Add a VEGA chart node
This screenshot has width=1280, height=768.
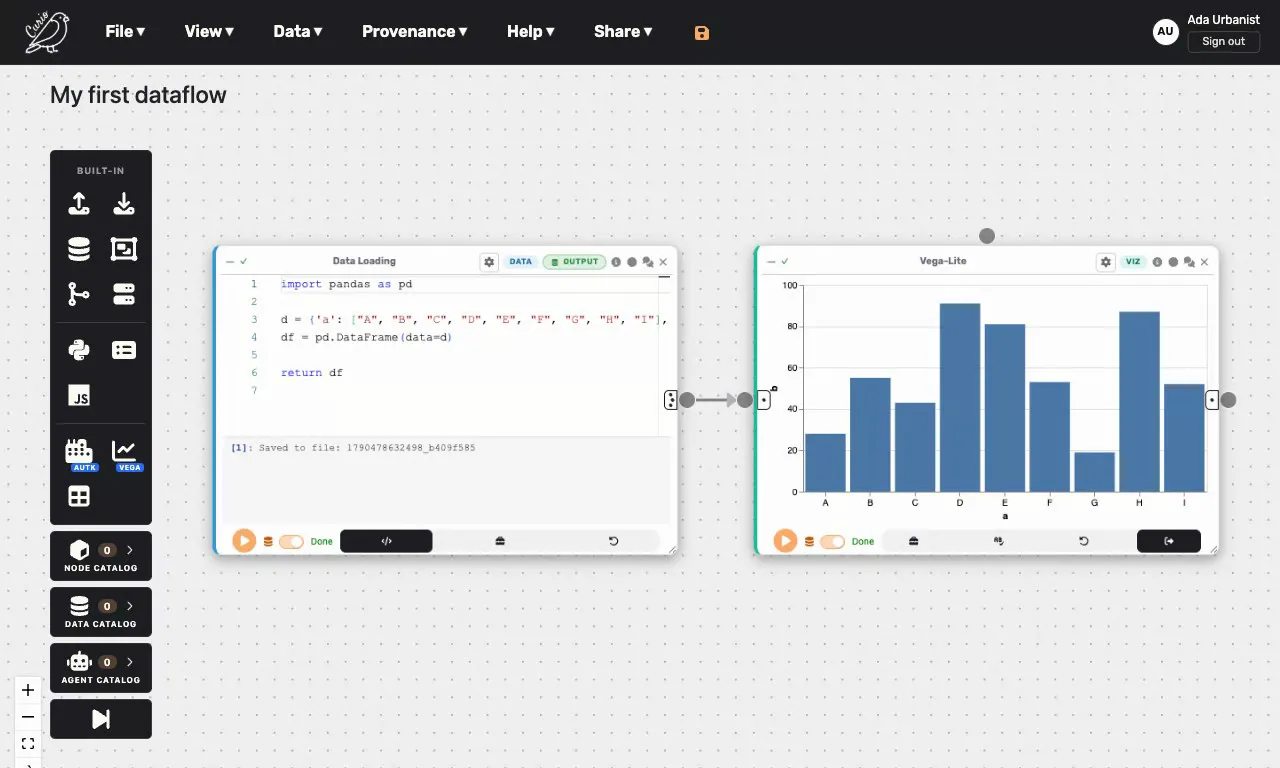pos(125,453)
